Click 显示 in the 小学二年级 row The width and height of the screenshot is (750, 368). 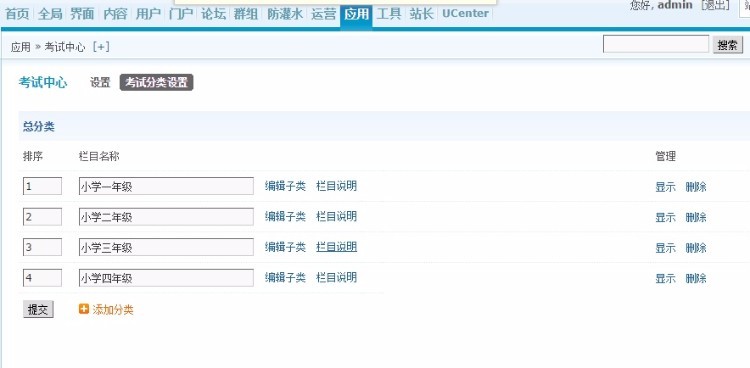(x=665, y=218)
